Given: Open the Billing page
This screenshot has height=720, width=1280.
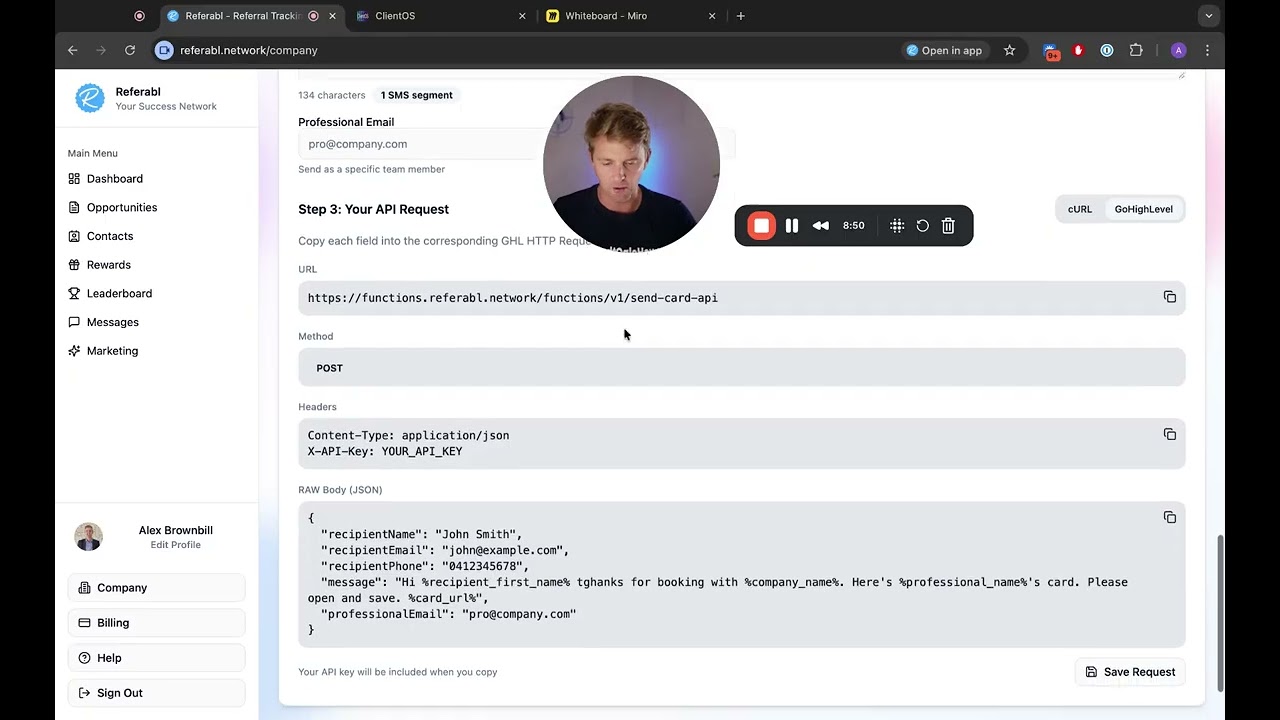Looking at the screenshot, I should (156, 623).
